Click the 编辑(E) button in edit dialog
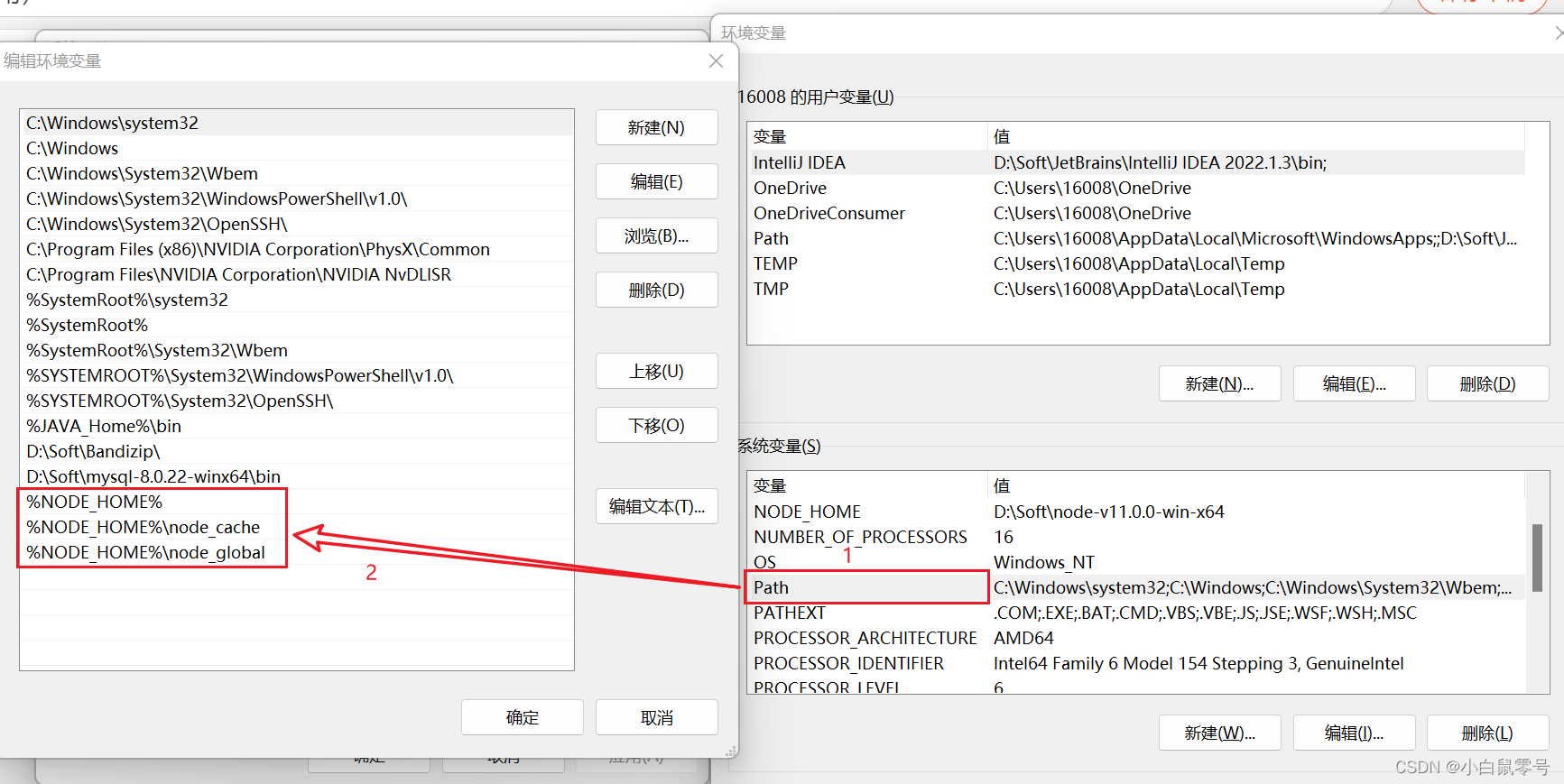Screen dimensions: 1564x784 656,181
